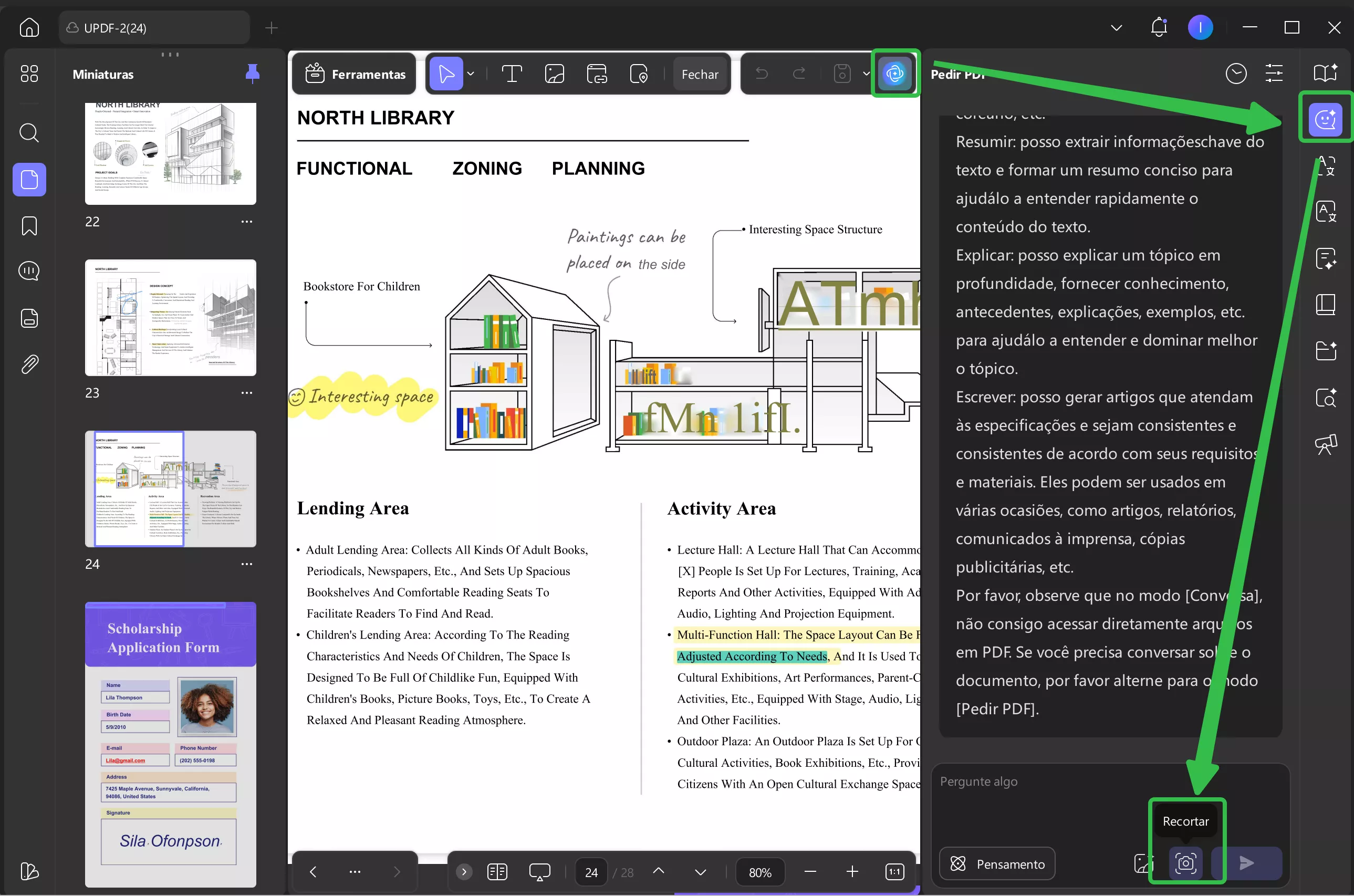
Task: Toggle the Pensamento thinking mode
Action: [x=997, y=863]
